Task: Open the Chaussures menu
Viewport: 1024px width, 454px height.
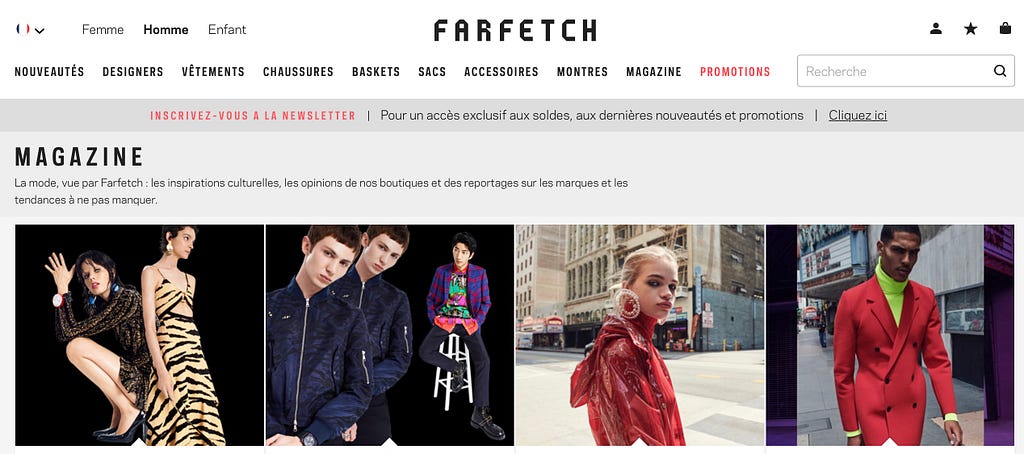Action: pos(298,72)
